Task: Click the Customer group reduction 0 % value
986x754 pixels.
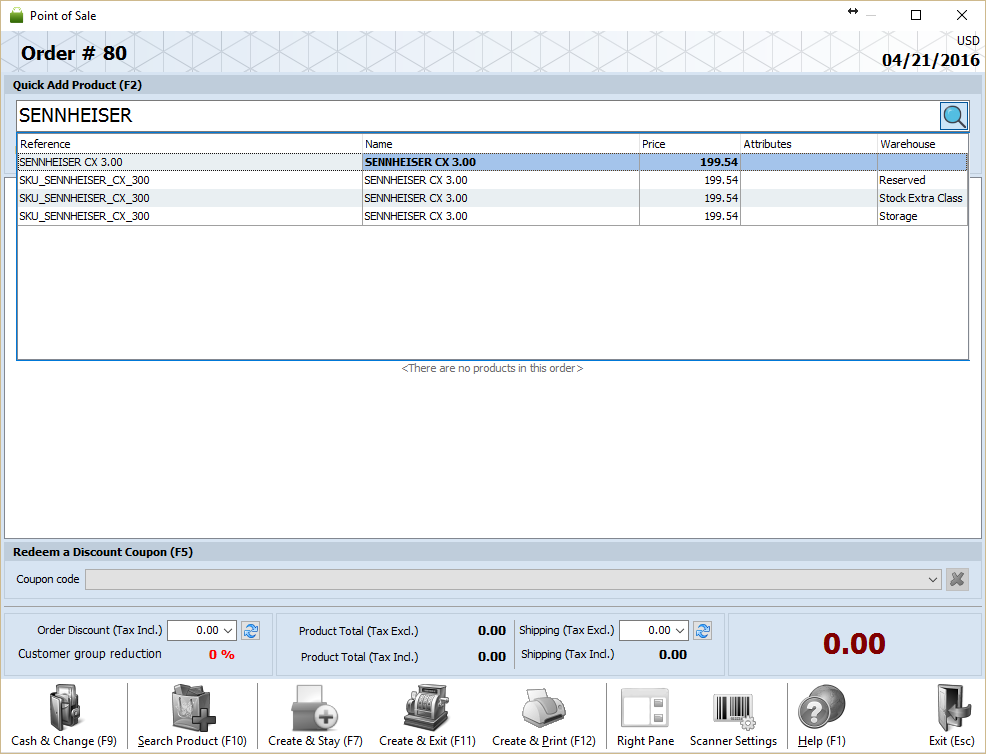Action: pyautogui.click(x=221, y=655)
